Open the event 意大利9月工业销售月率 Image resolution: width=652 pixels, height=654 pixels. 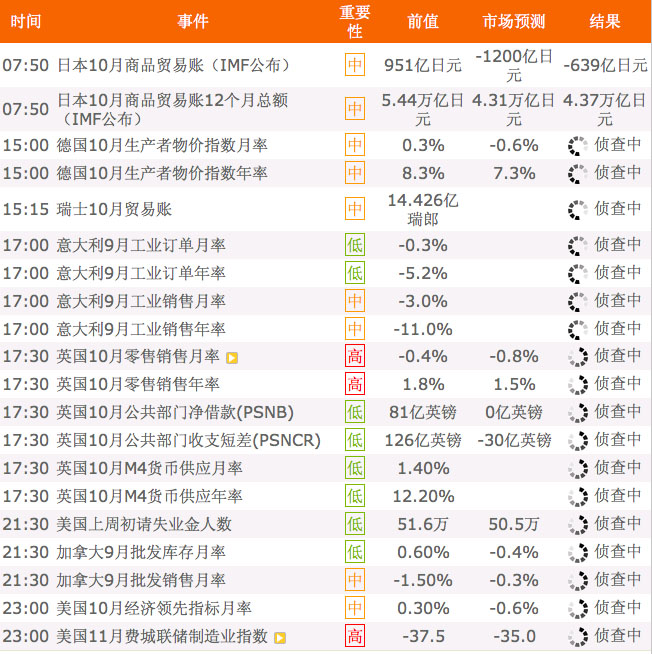[x=141, y=301]
